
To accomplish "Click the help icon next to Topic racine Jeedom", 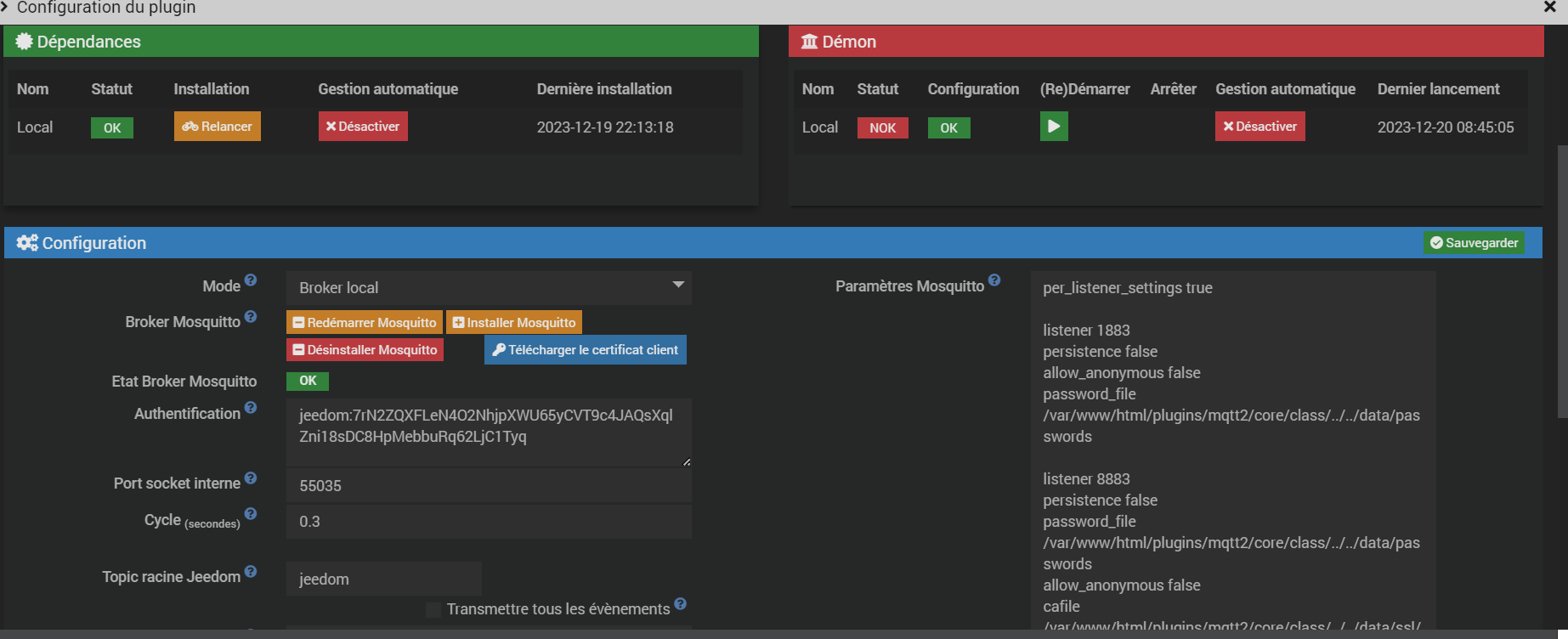I will click(251, 571).
